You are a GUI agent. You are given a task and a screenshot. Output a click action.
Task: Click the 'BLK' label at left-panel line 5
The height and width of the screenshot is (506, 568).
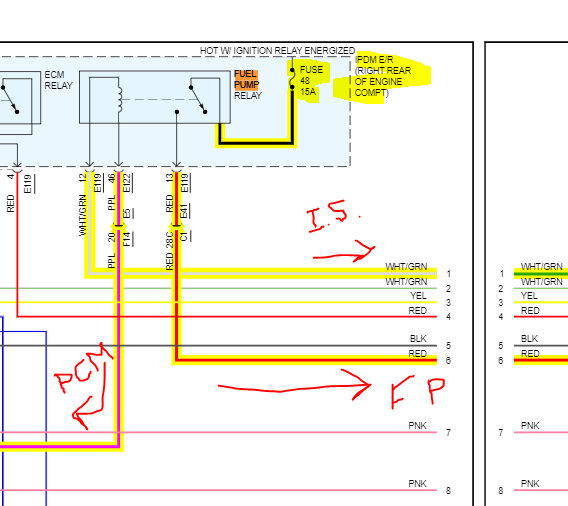coord(418,339)
